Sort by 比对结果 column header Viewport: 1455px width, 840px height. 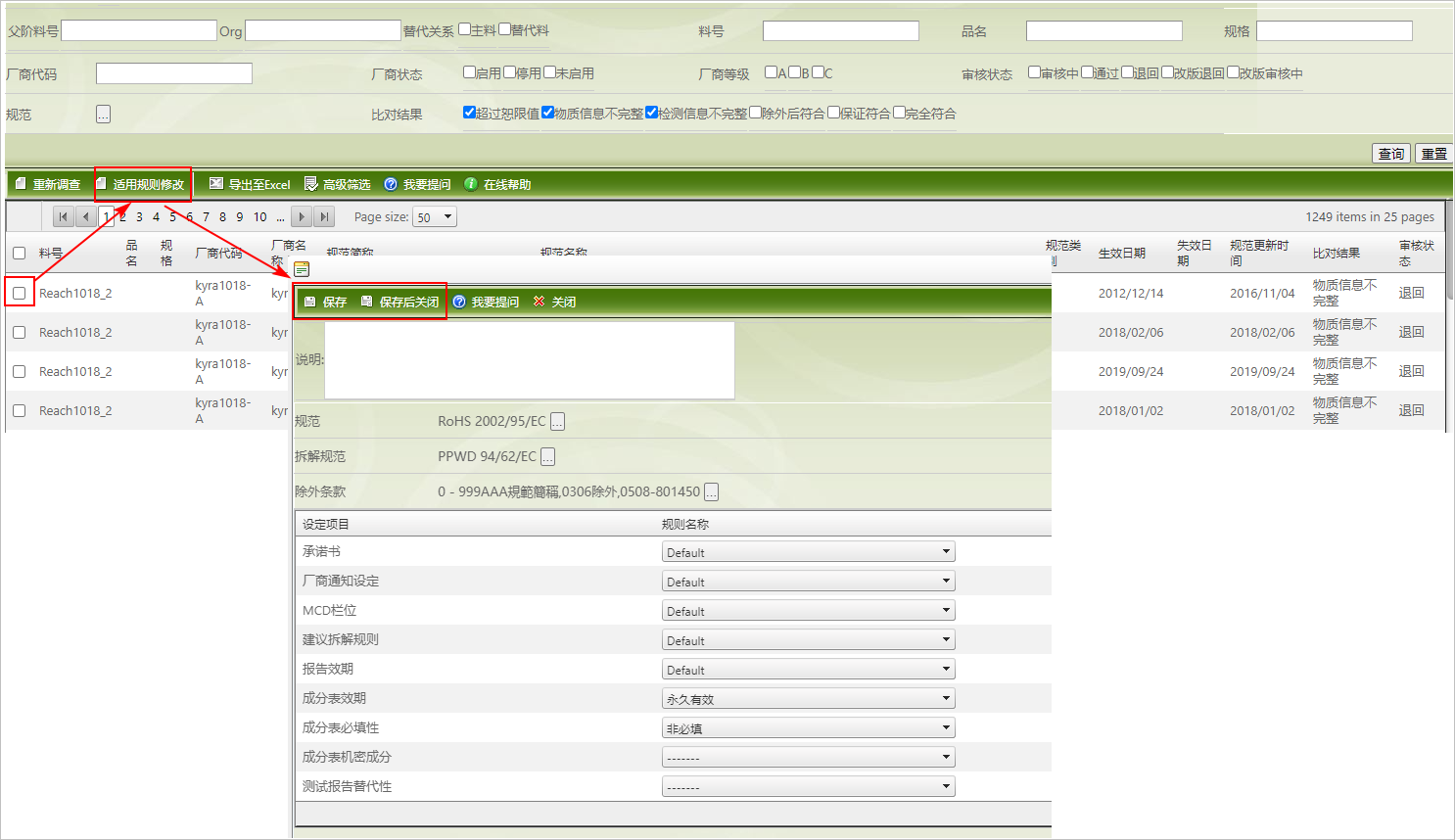coord(1337,254)
